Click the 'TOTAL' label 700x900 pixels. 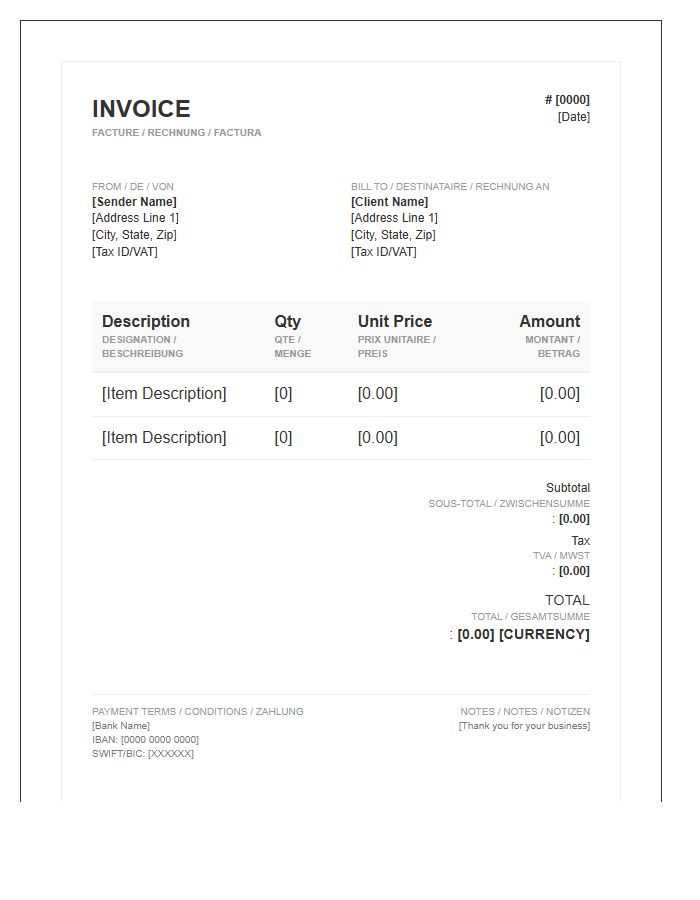tap(567, 600)
